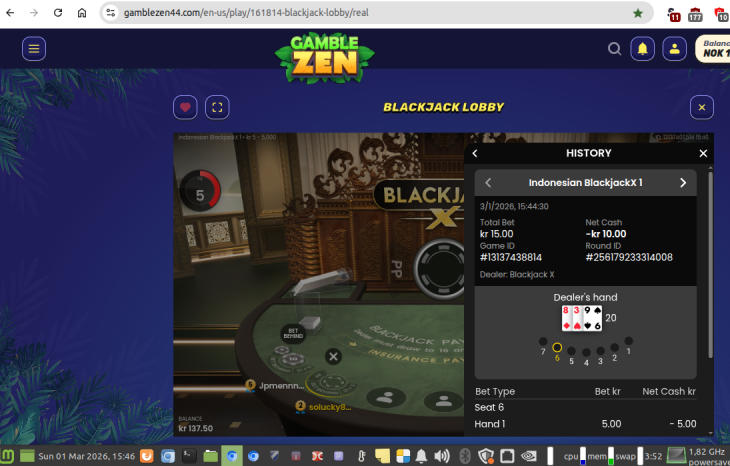The image size is (730, 466).
Task: Select seat 1 dot in seat diagram
Action: [629, 342]
